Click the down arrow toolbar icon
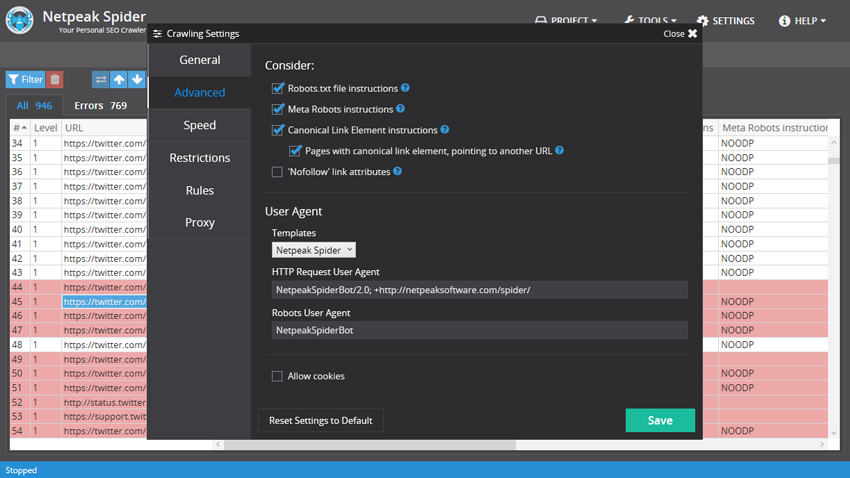The width and height of the screenshot is (850, 478). click(137, 79)
